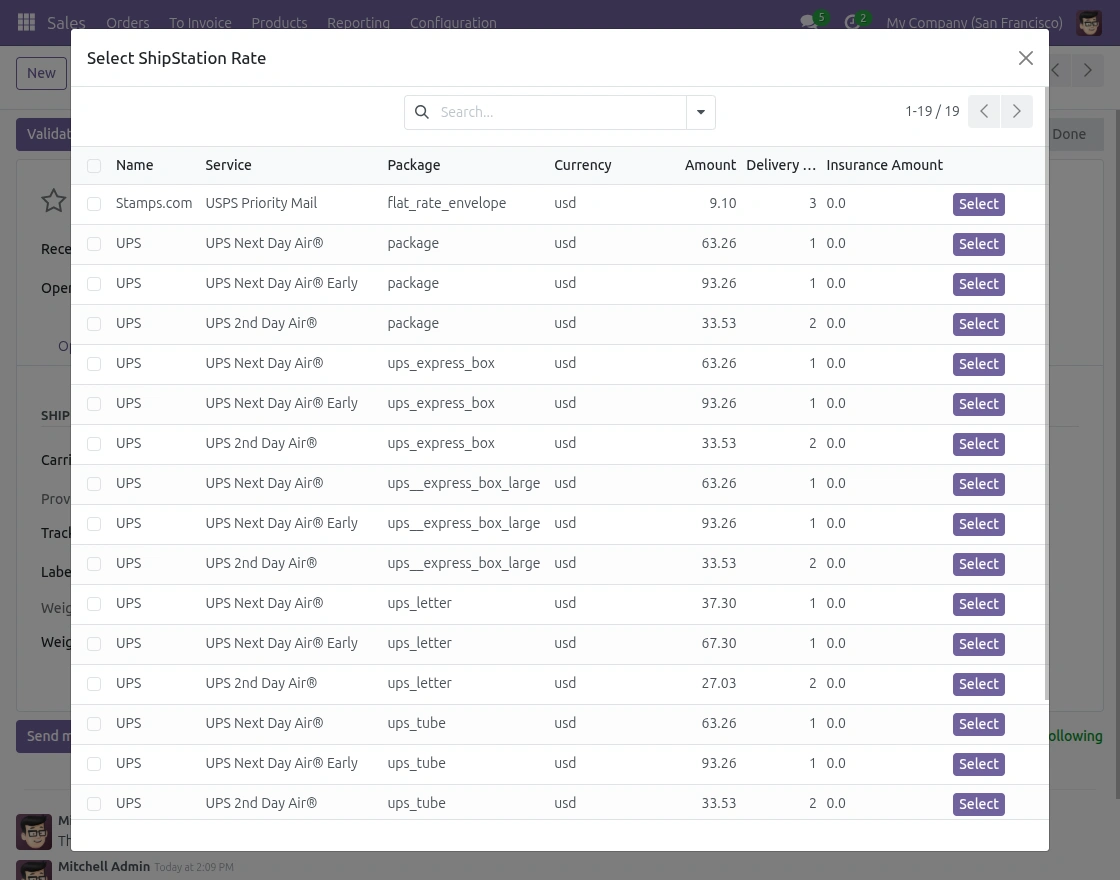The image size is (1120, 880).
Task: Click the magnifier search icon
Action: pos(422,112)
